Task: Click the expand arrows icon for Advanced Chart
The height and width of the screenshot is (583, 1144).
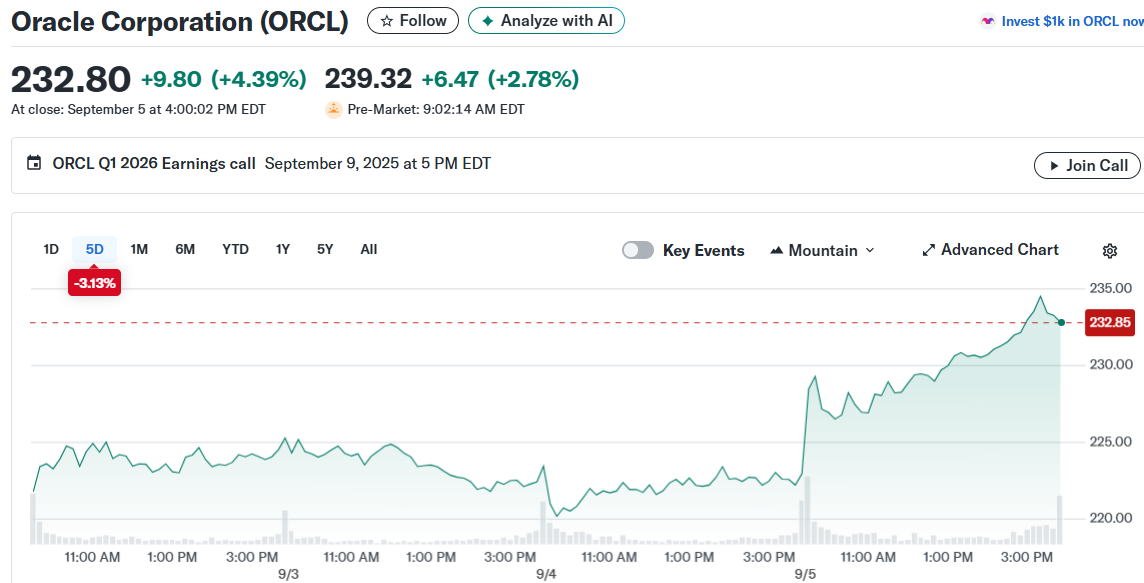Action: point(929,250)
